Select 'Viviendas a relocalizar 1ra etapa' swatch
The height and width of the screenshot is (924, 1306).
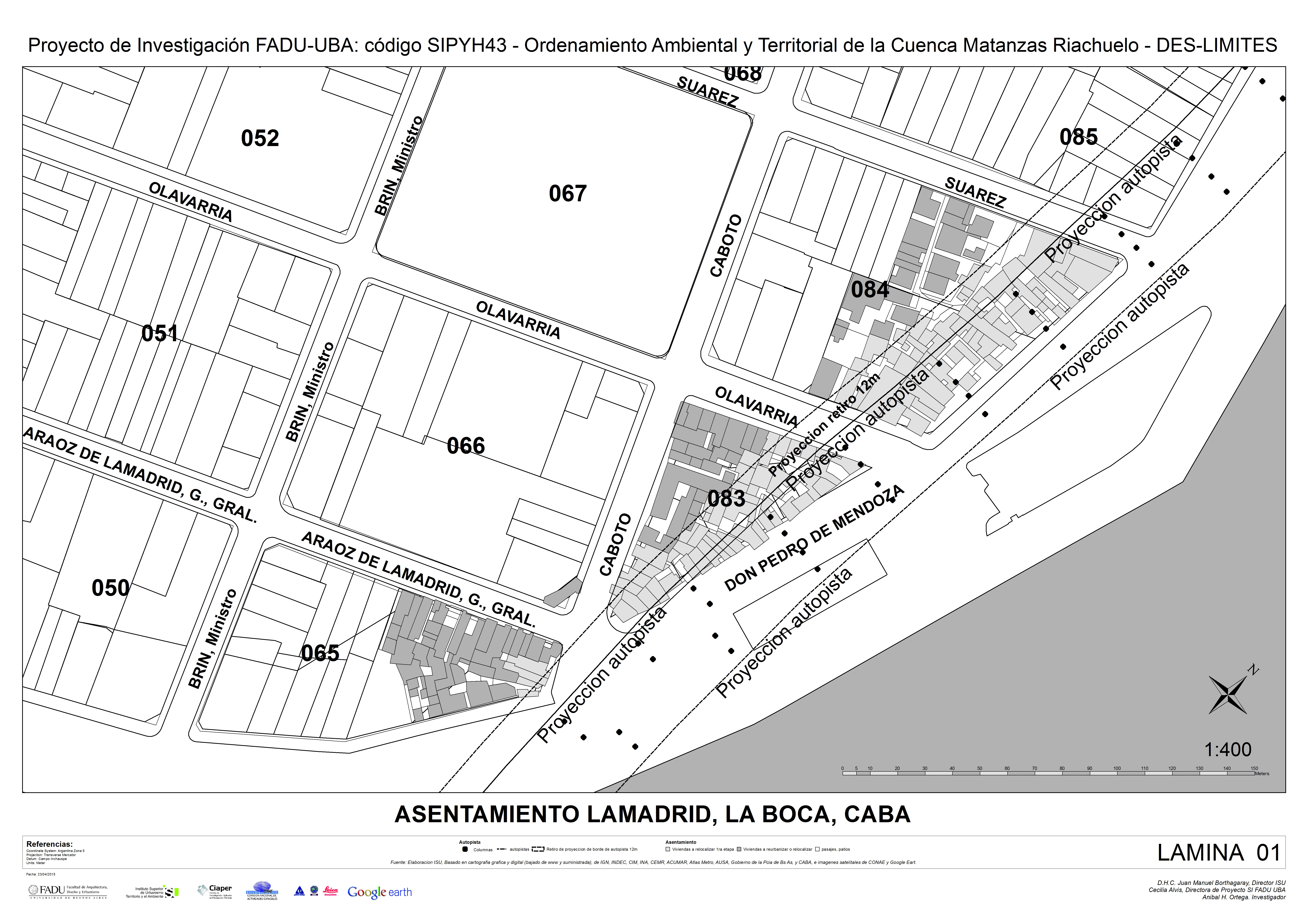point(668,849)
